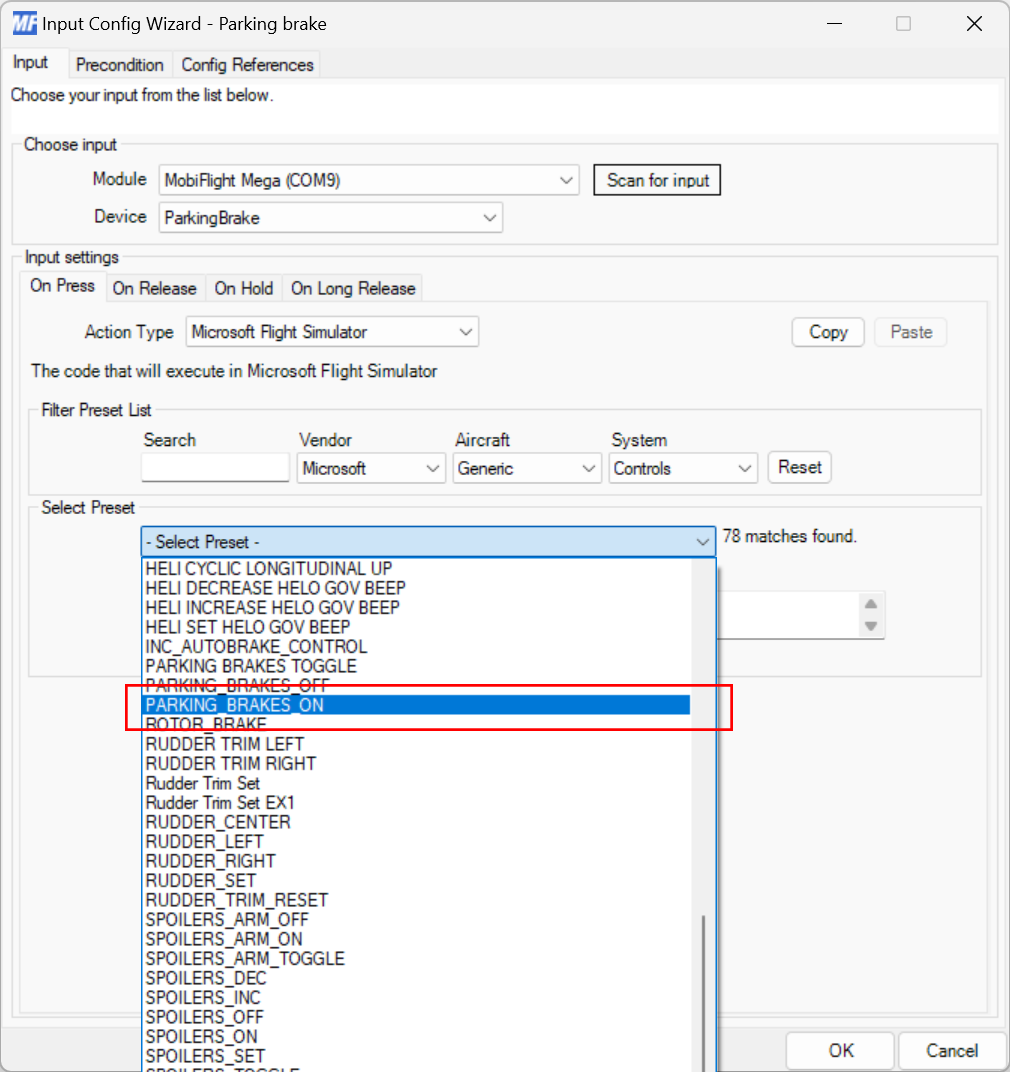This screenshot has height=1072, width=1010.
Task: Click the Copy button
Action: (x=827, y=331)
